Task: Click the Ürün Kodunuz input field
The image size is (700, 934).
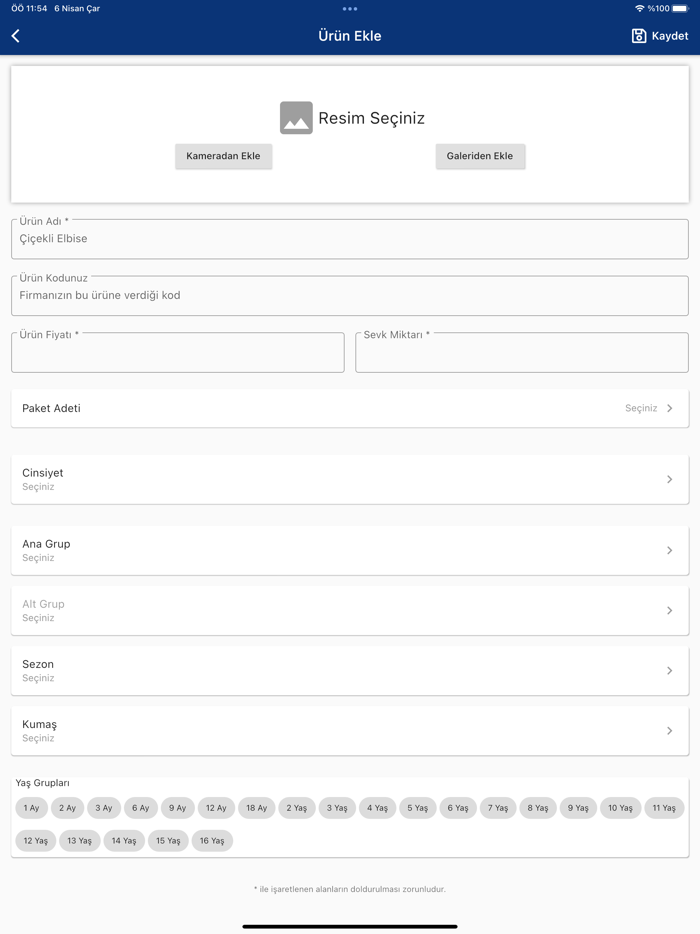Action: pyautogui.click(x=350, y=296)
